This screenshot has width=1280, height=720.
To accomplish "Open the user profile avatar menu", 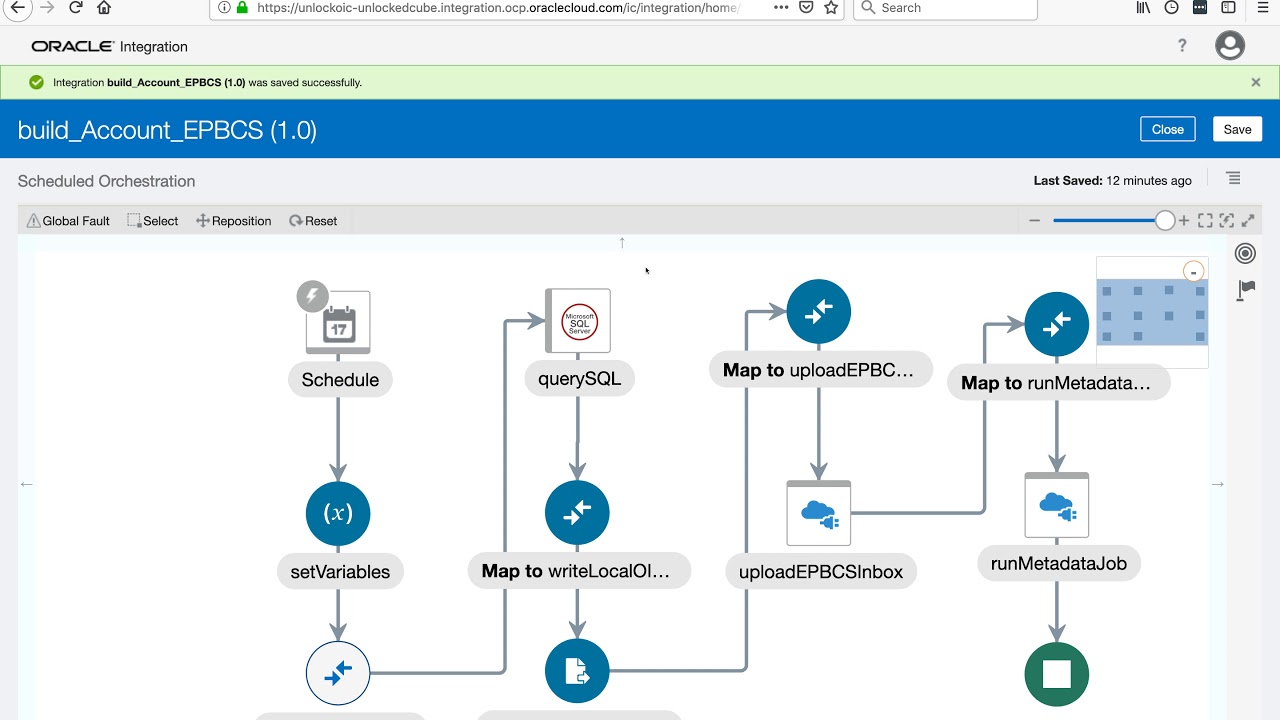I will [x=1230, y=46].
